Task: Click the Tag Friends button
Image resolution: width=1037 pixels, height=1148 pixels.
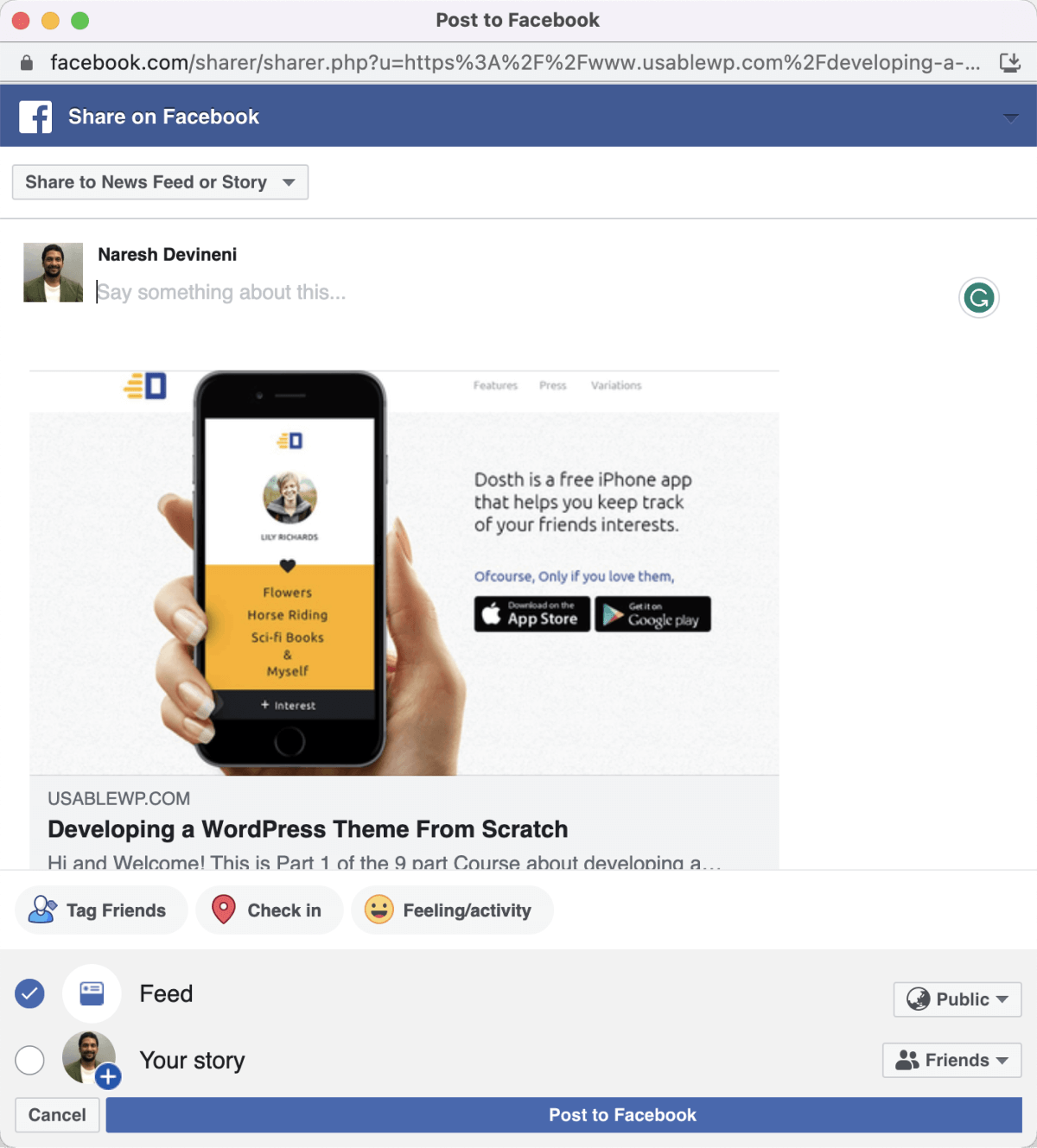Action: pos(101,910)
